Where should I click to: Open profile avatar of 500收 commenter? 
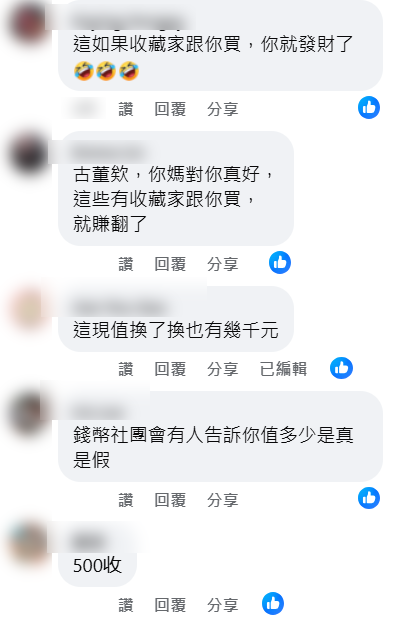coord(29,542)
